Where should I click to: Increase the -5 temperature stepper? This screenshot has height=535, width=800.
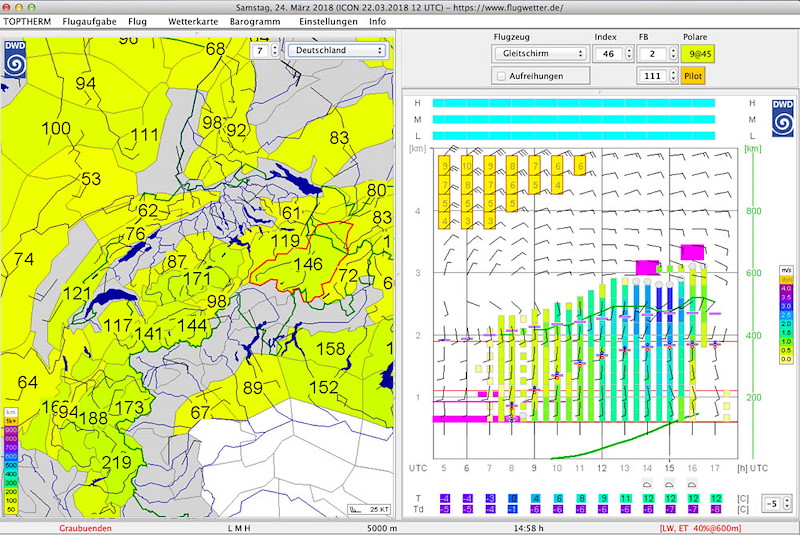(x=787, y=500)
